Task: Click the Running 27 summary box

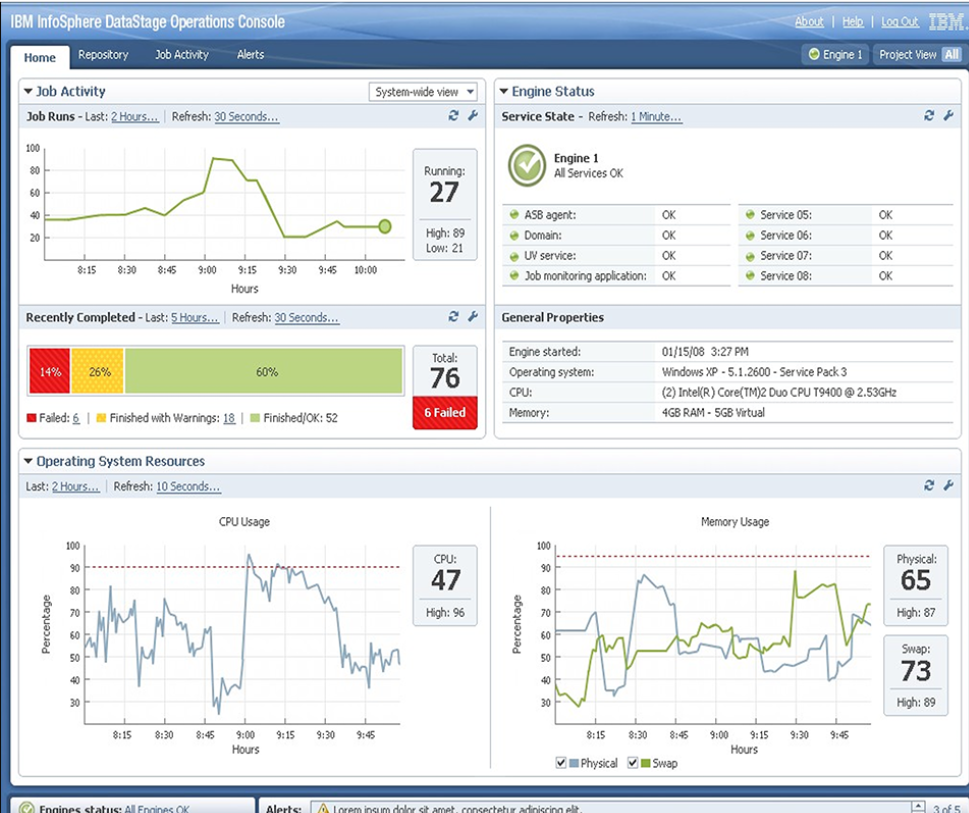Action: click(x=445, y=204)
